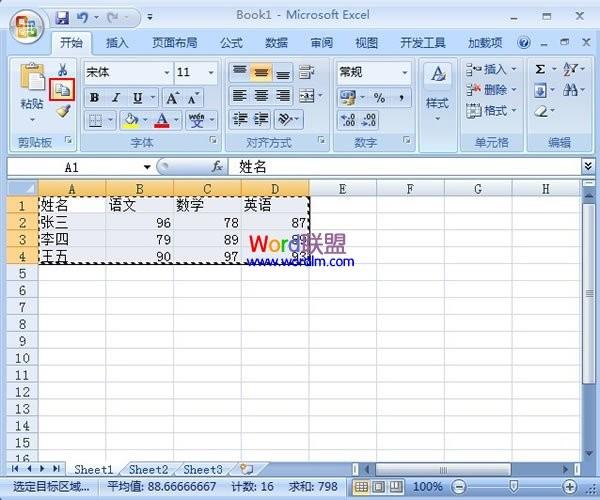Switch to the Sheet2 worksheet tab
Viewport: 600px width, 500px height.
pos(148,469)
